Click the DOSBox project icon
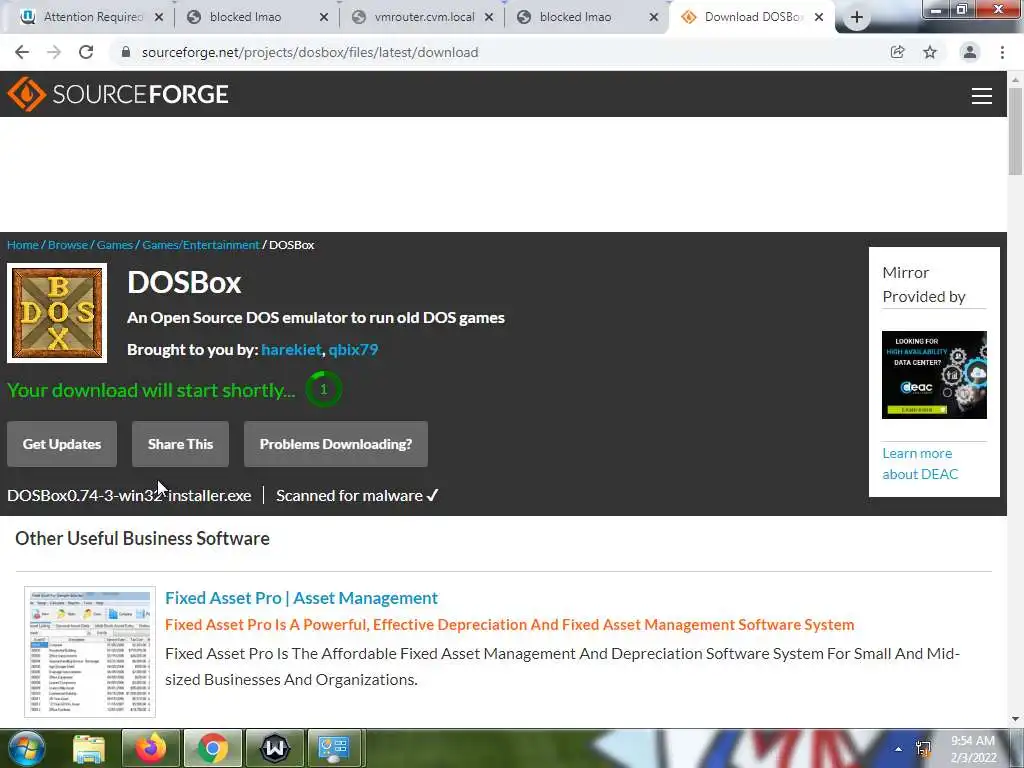This screenshot has height=768, width=1024. pyautogui.click(x=57, y=313)
